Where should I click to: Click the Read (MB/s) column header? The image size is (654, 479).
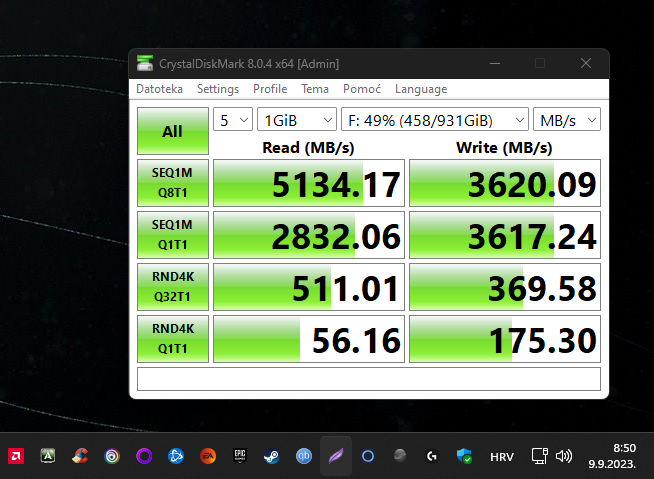coord(308,148)
